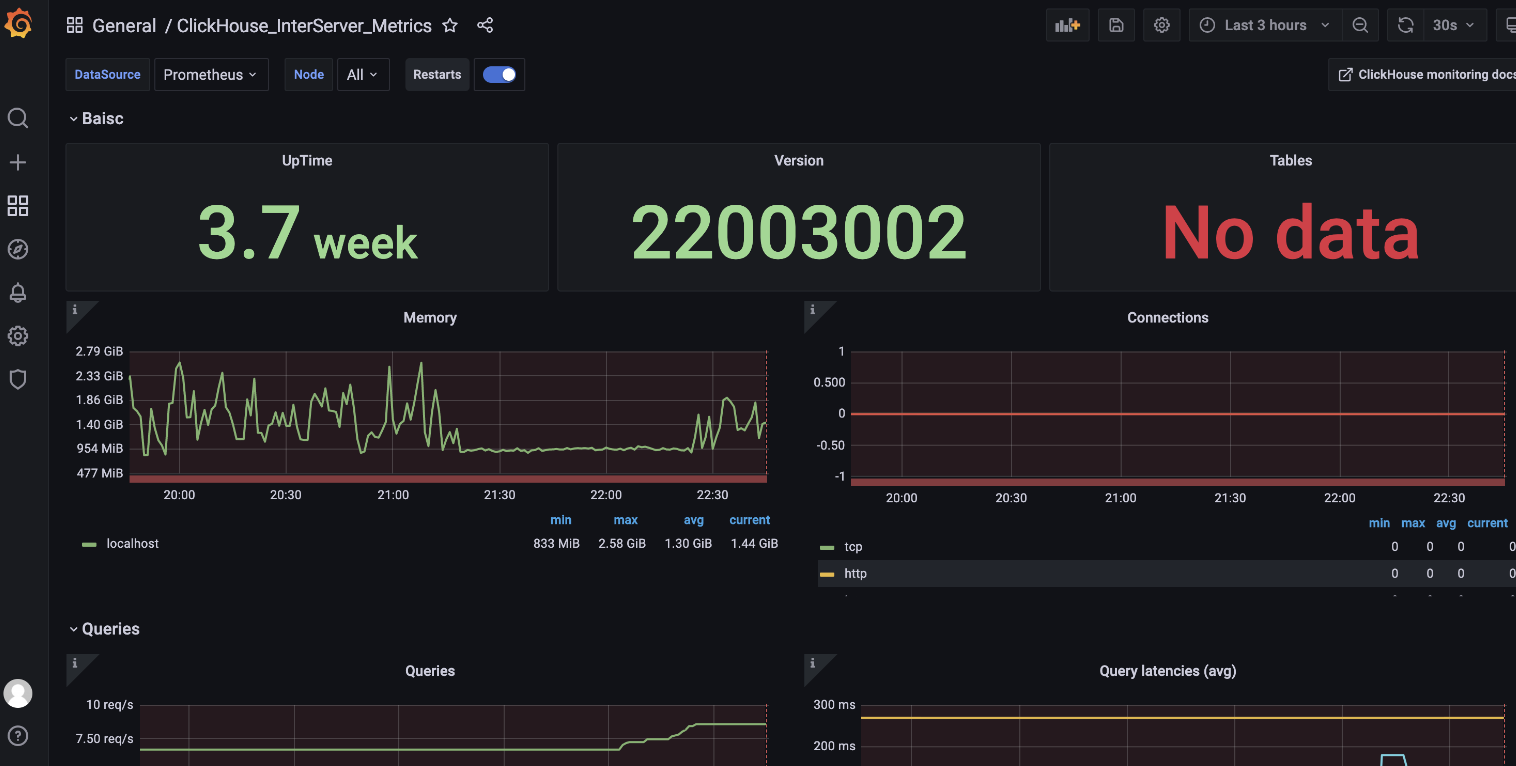
Task: Zoom out the time range
Action: click(1360, 25)
